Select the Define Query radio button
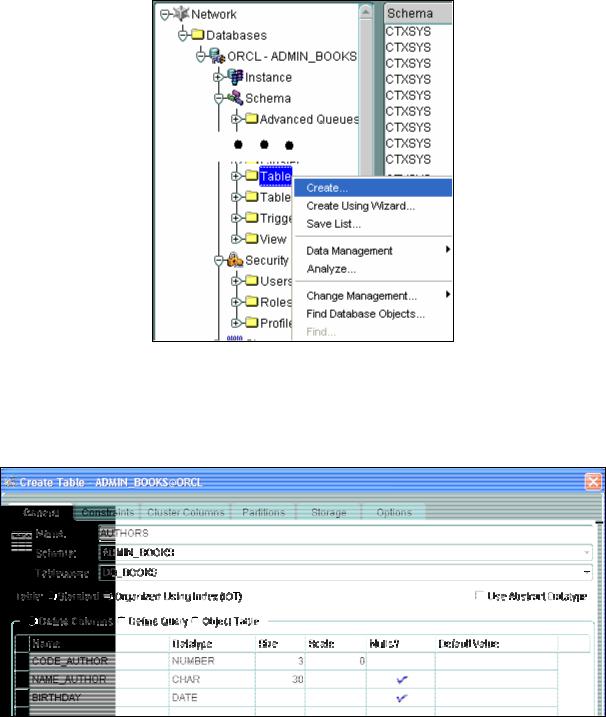Image resolution: width=606 pixels, height=717 pixels. [122, 620]
